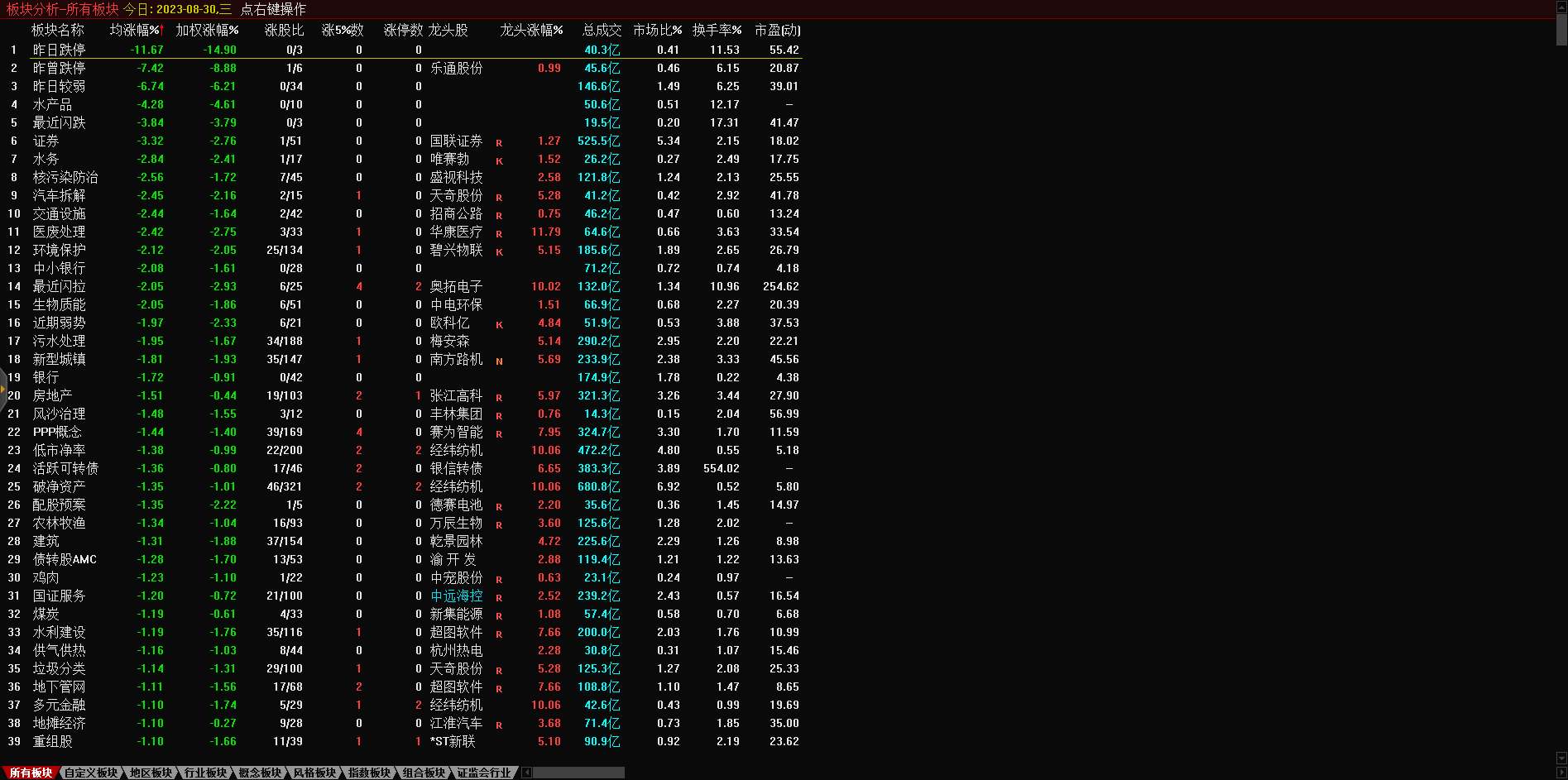Click the vertical scrollbar up arrow

1561,7
